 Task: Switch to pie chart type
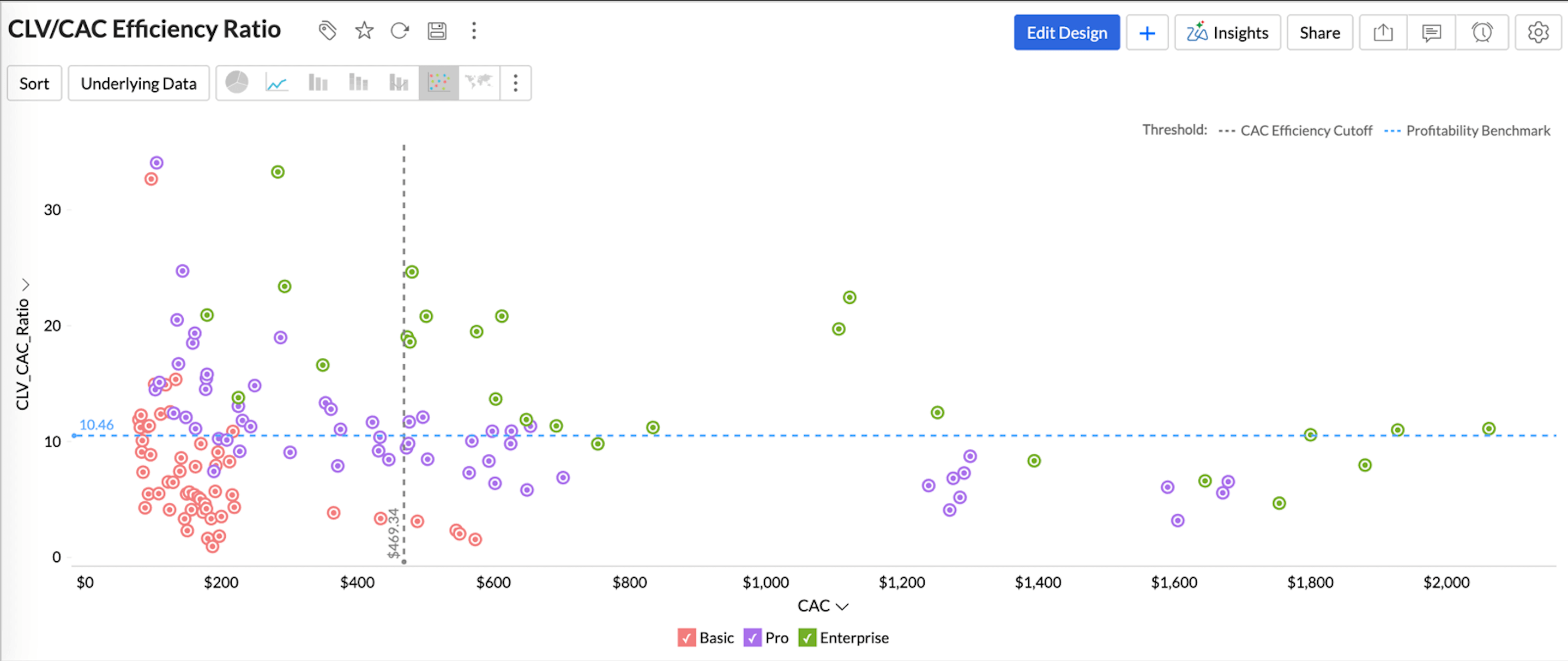tap(237, 82)
